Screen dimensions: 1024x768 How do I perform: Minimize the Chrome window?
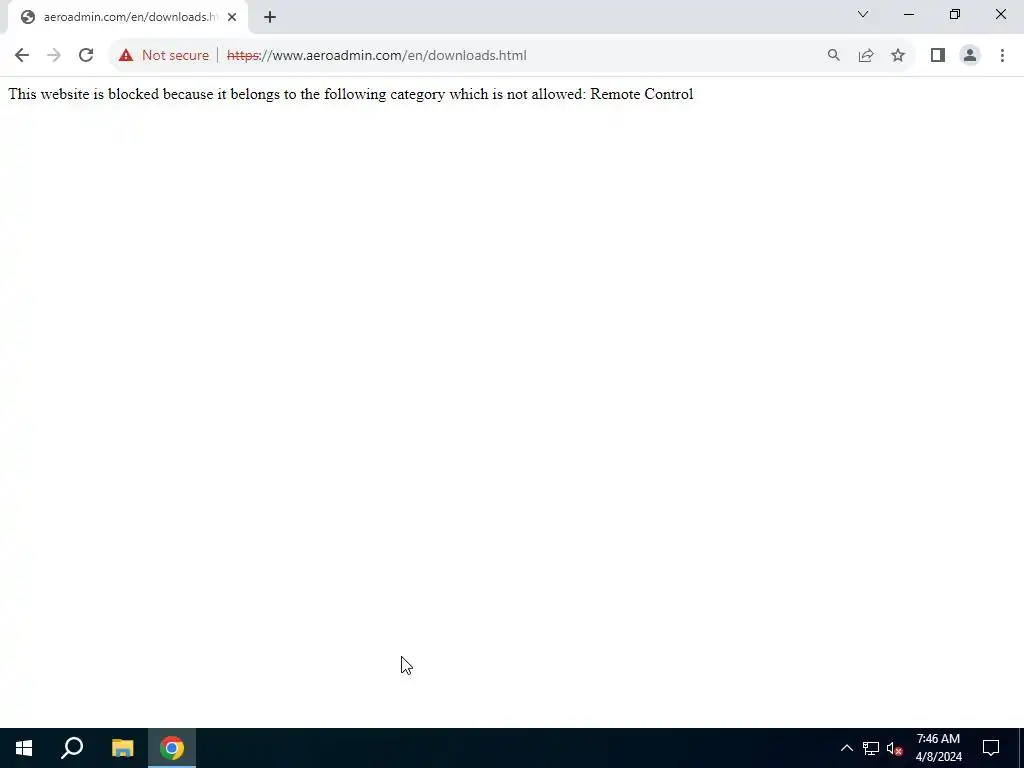[909, 14]
